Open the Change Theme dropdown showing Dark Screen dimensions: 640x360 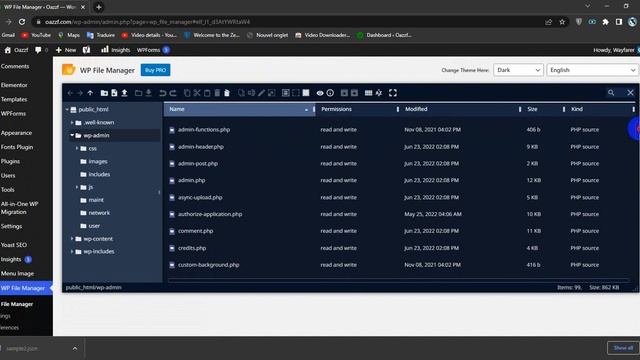[518, 70]
